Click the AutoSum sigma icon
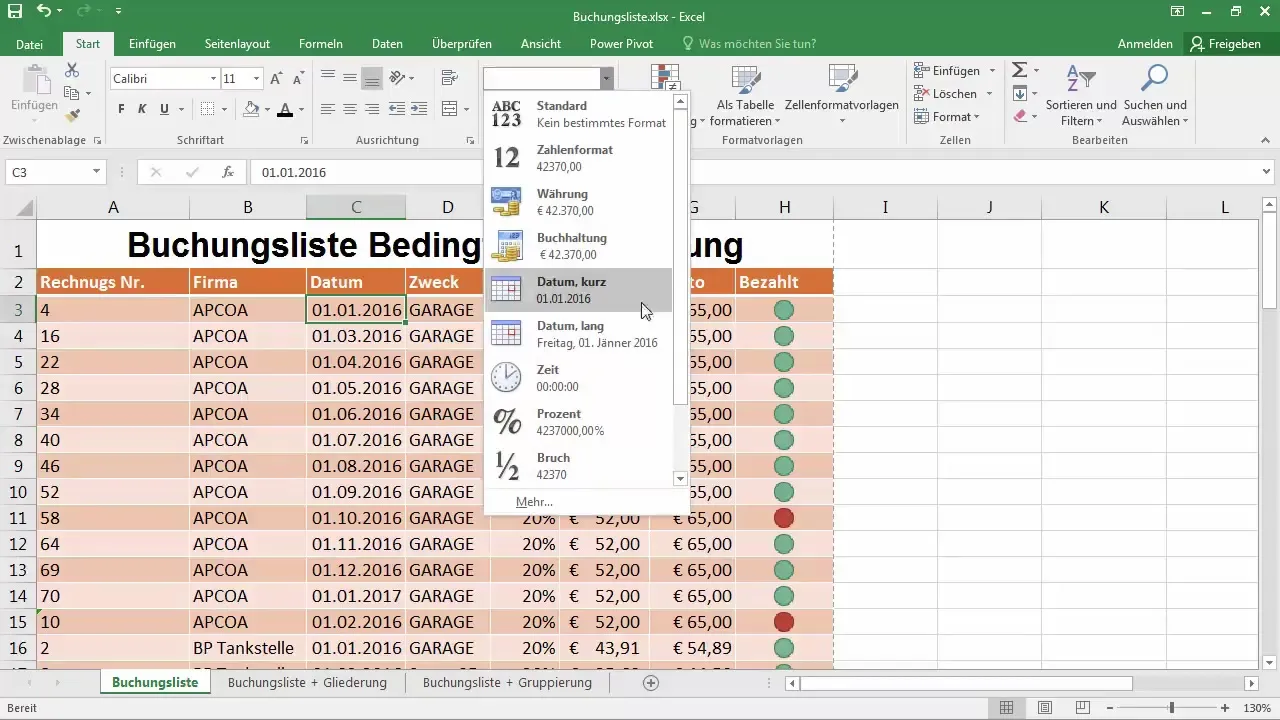This screenshot has width=1280, height=720. [x=1019, y=70]
